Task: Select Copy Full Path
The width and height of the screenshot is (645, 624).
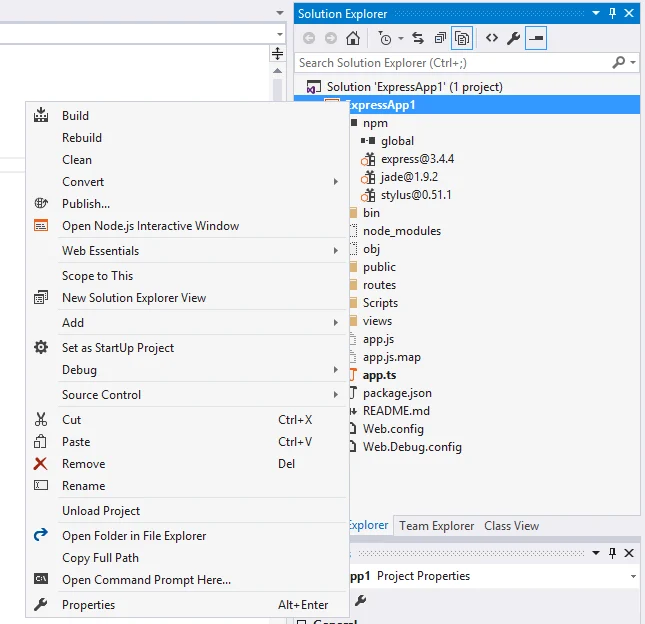Action: point(187,558)
